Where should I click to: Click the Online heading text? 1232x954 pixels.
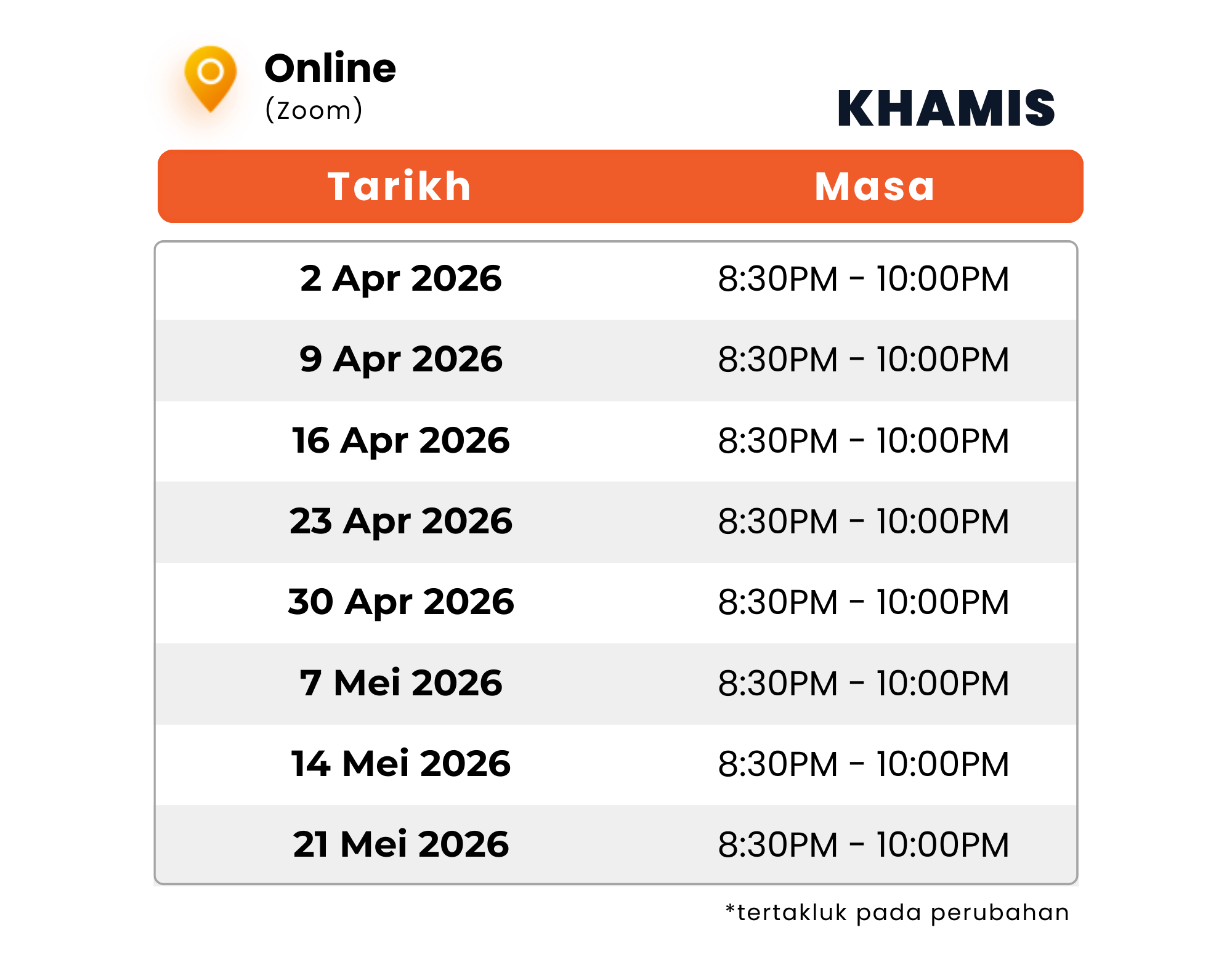330,68
